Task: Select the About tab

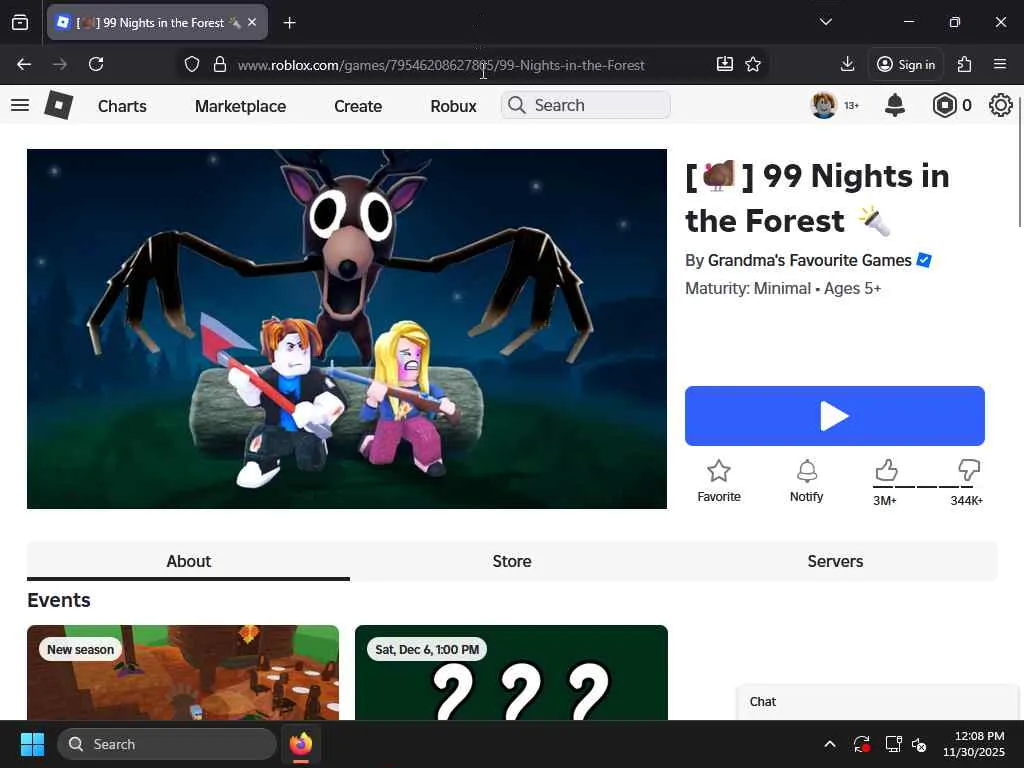Action: pyautogui.click(x=188, y=561)
